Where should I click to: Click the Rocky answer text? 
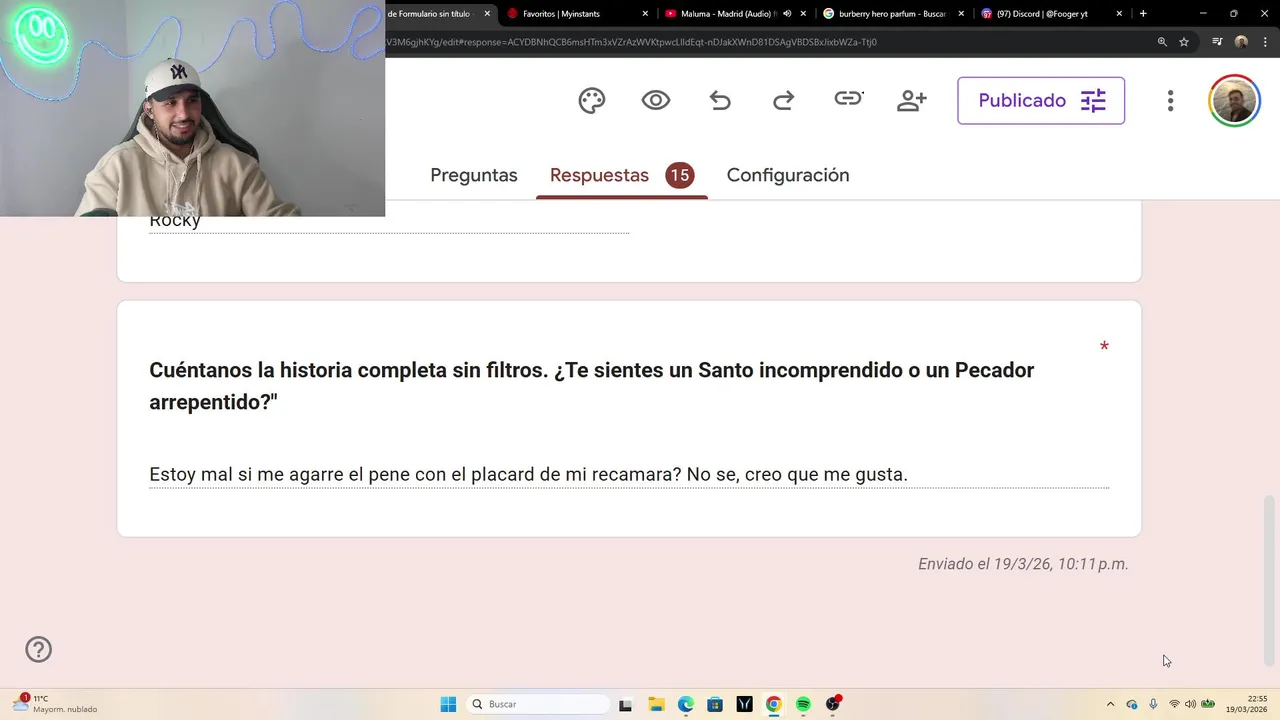[175, 221]
